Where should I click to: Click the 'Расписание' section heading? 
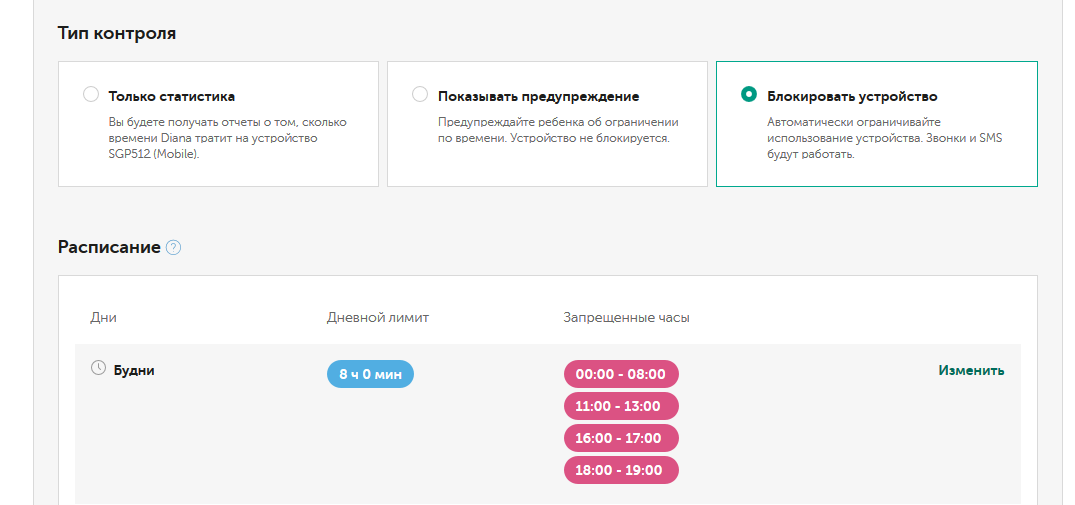109,247
